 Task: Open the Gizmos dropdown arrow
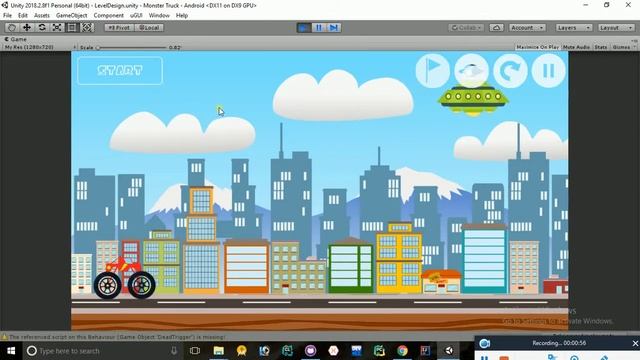634,47
